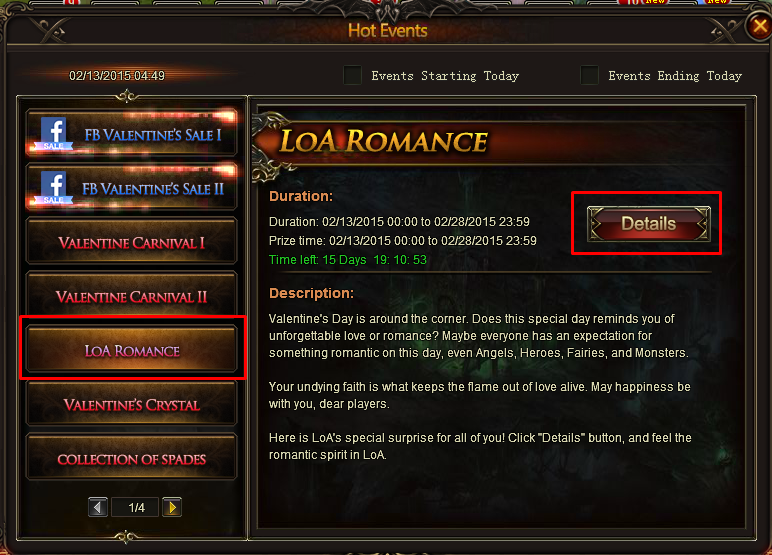Image resolution: width=772 pixels, height=555 pixels.
Task: Close the Hot Events window
Action: click(759, 26)
